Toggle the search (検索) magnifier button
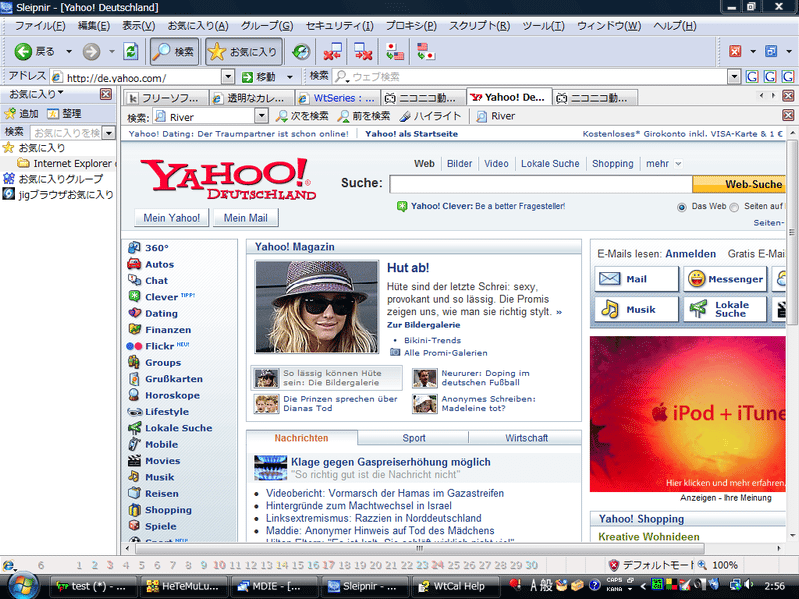This screenshot has height=599, width=799. click(174, 51)
